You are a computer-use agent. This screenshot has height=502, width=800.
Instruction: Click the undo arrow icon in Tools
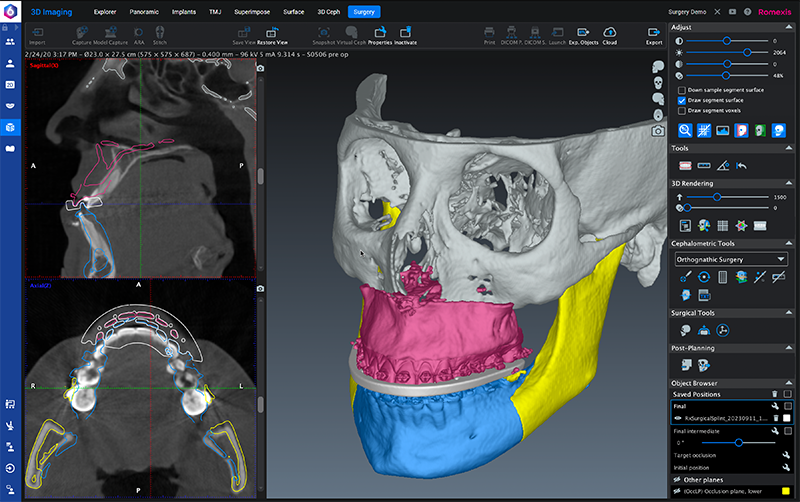[741, 166]
